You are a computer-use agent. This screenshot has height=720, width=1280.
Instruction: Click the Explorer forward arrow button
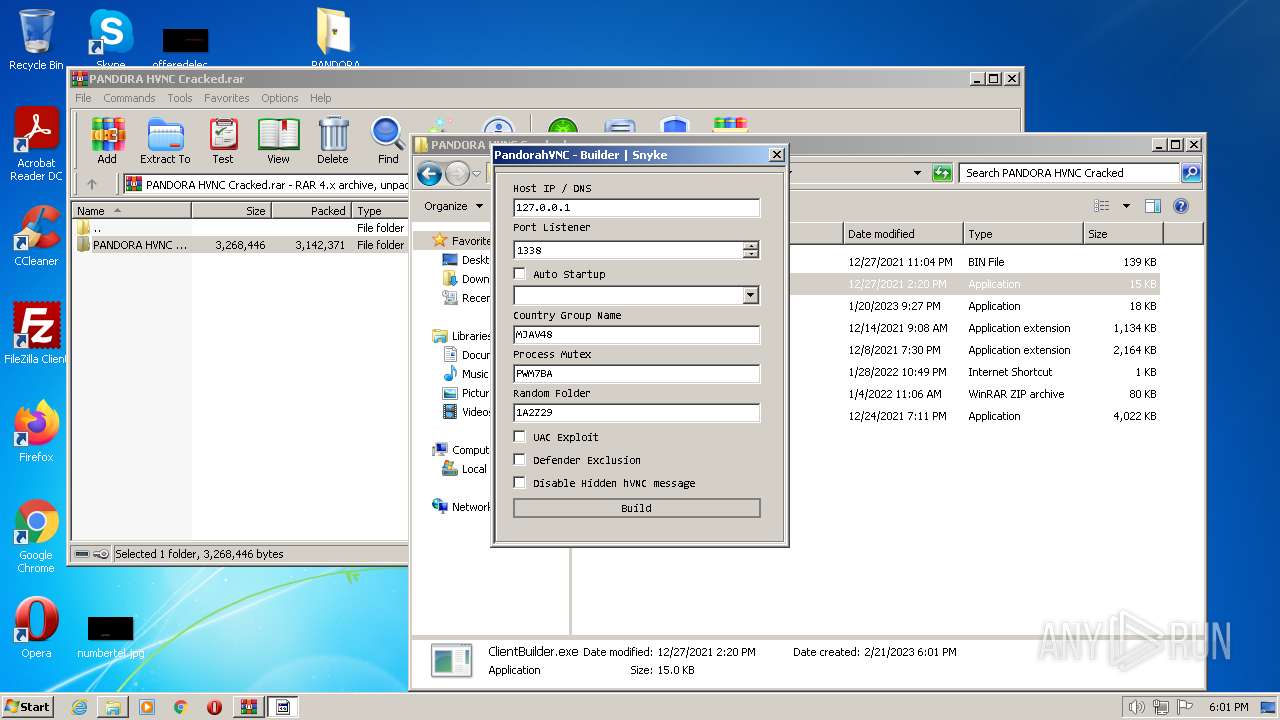click(457, 174)
